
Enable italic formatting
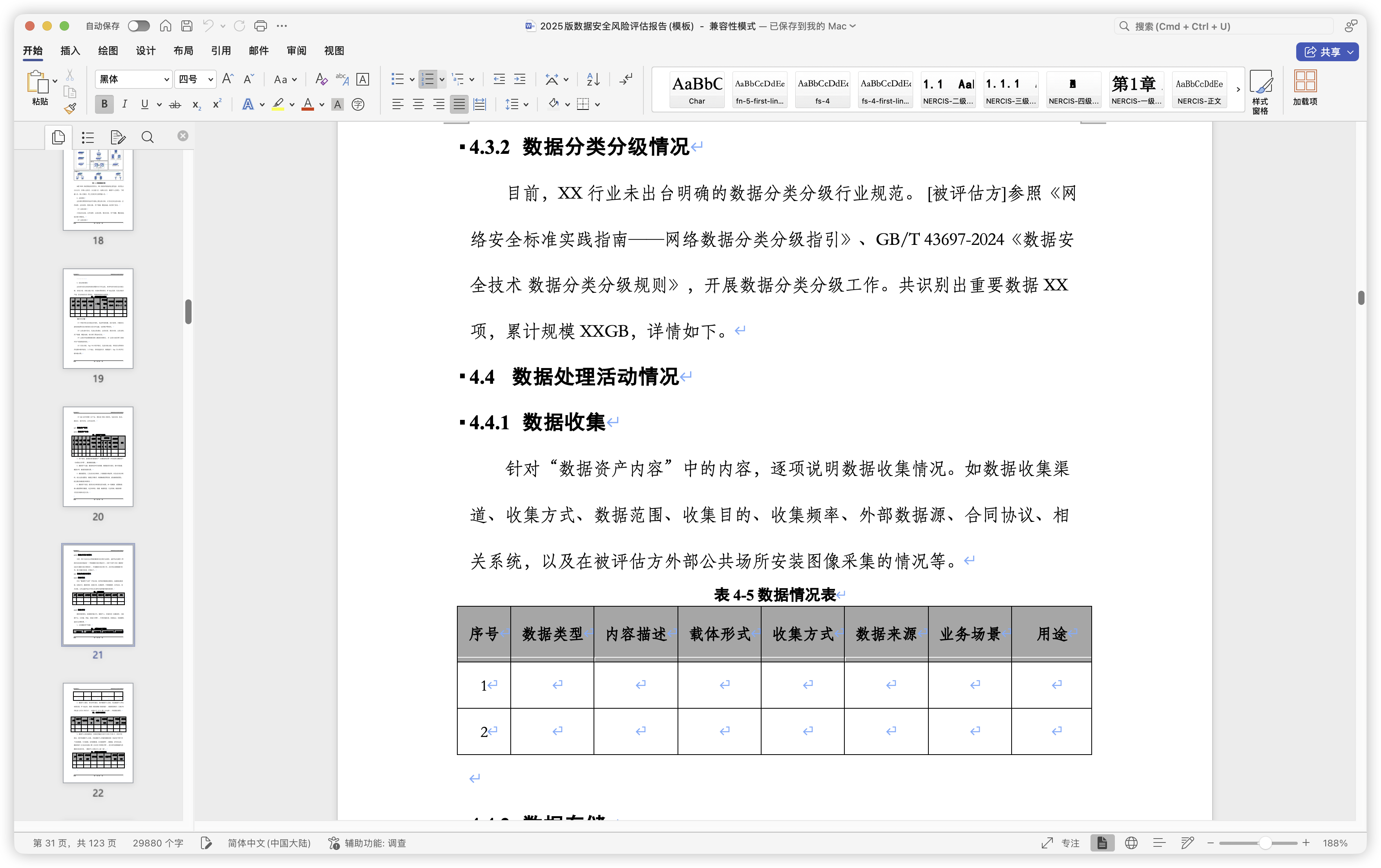coord(124,104)
